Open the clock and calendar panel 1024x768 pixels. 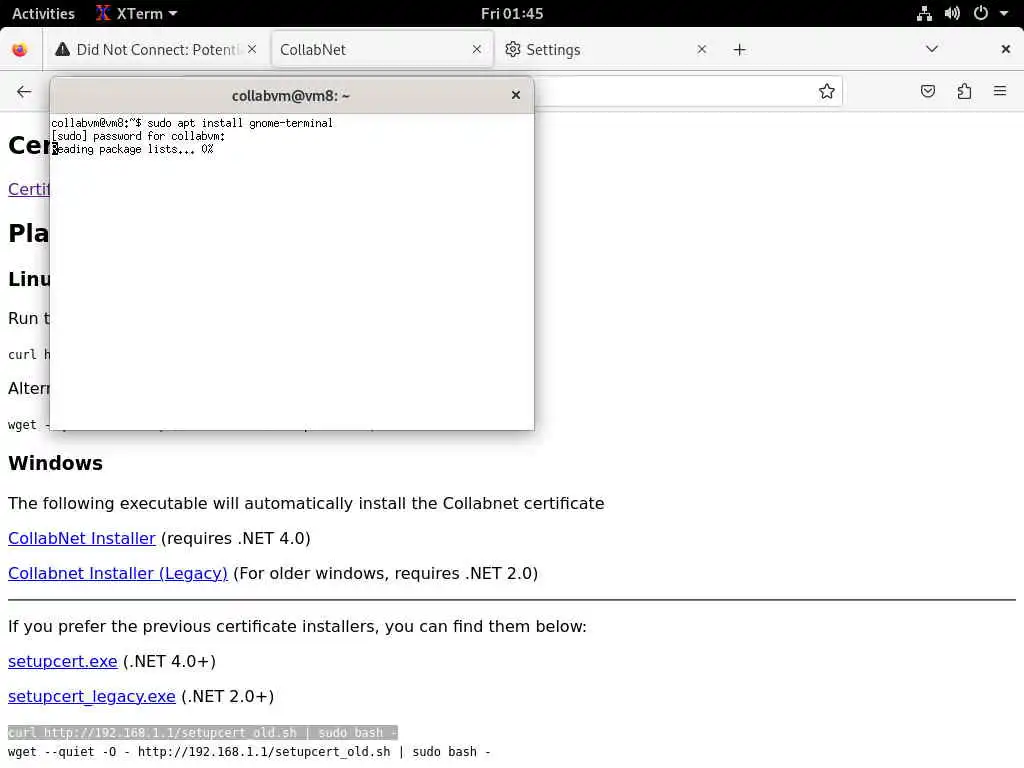[512, 13]
